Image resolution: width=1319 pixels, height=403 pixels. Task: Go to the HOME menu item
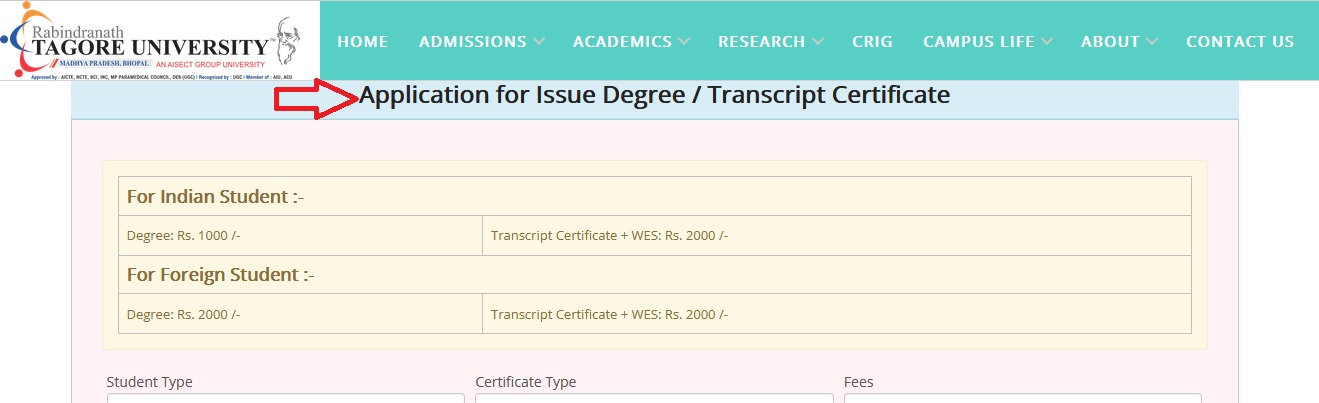click(362, 42)
